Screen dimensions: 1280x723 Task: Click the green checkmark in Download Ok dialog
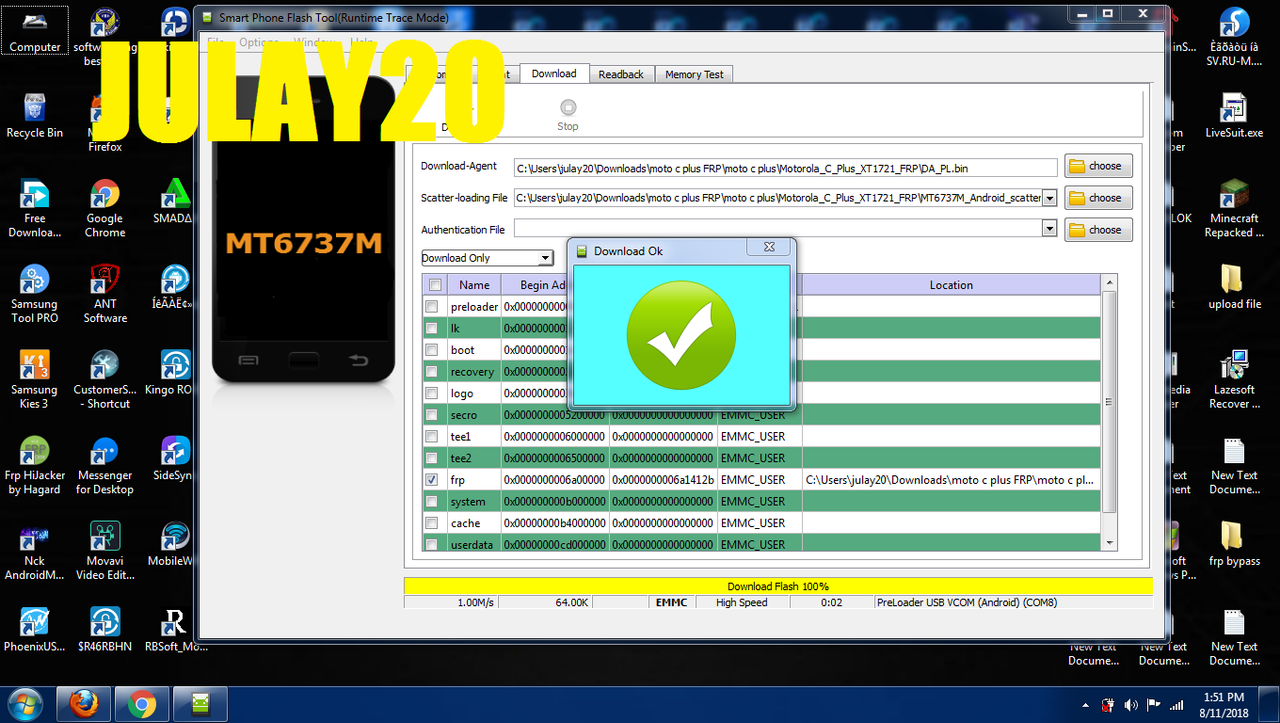681,335
